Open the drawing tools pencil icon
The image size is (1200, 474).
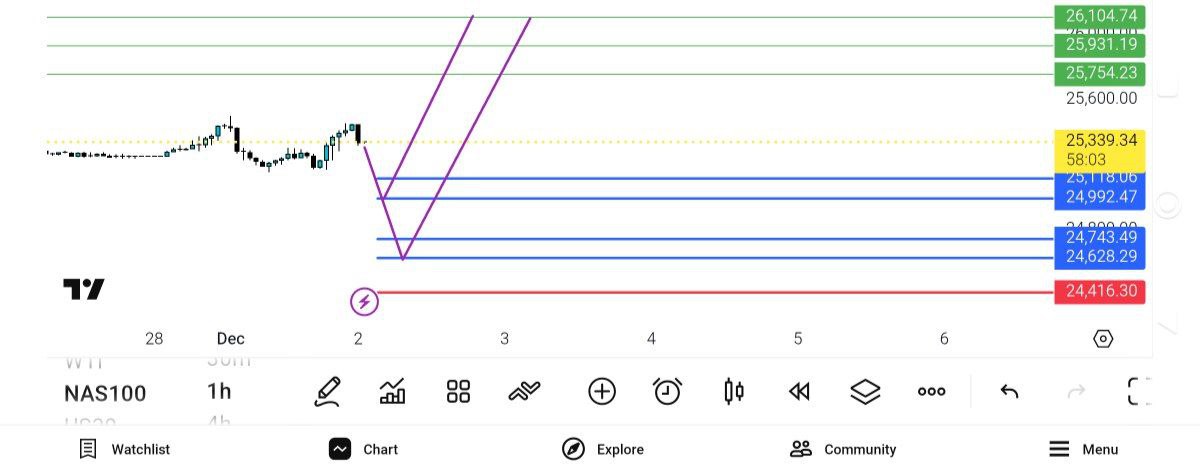tap(328, 392)
